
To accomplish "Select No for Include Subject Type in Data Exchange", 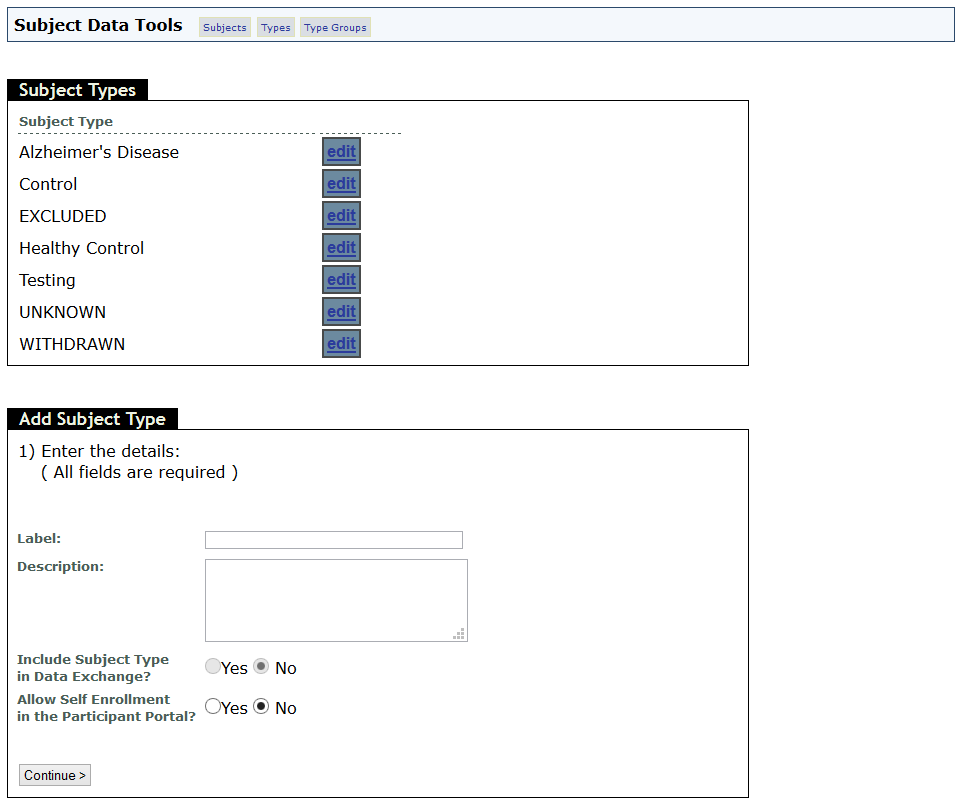I will click(261, 666).
